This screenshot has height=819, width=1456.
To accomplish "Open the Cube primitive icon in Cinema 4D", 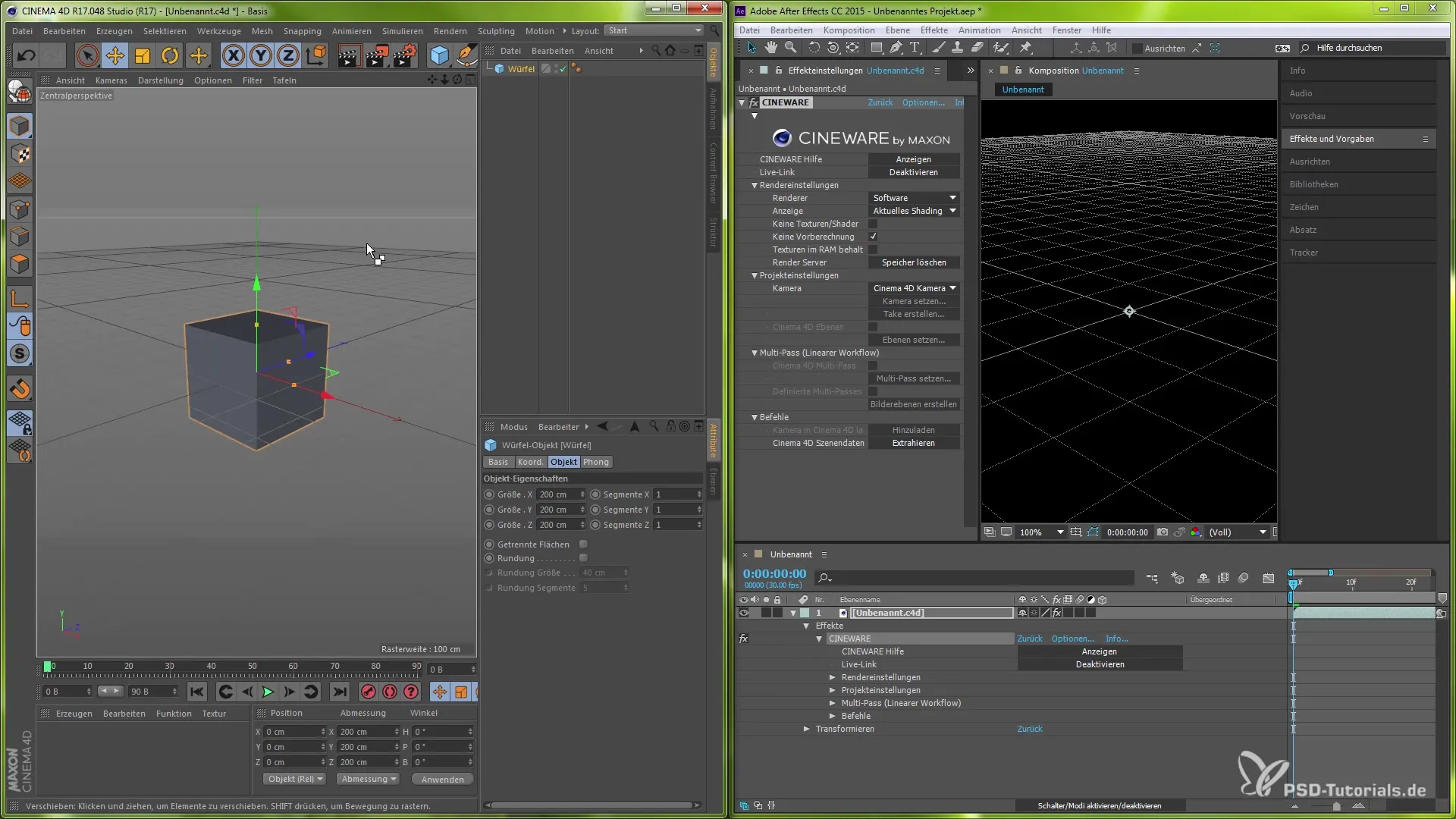I will 439,55.
